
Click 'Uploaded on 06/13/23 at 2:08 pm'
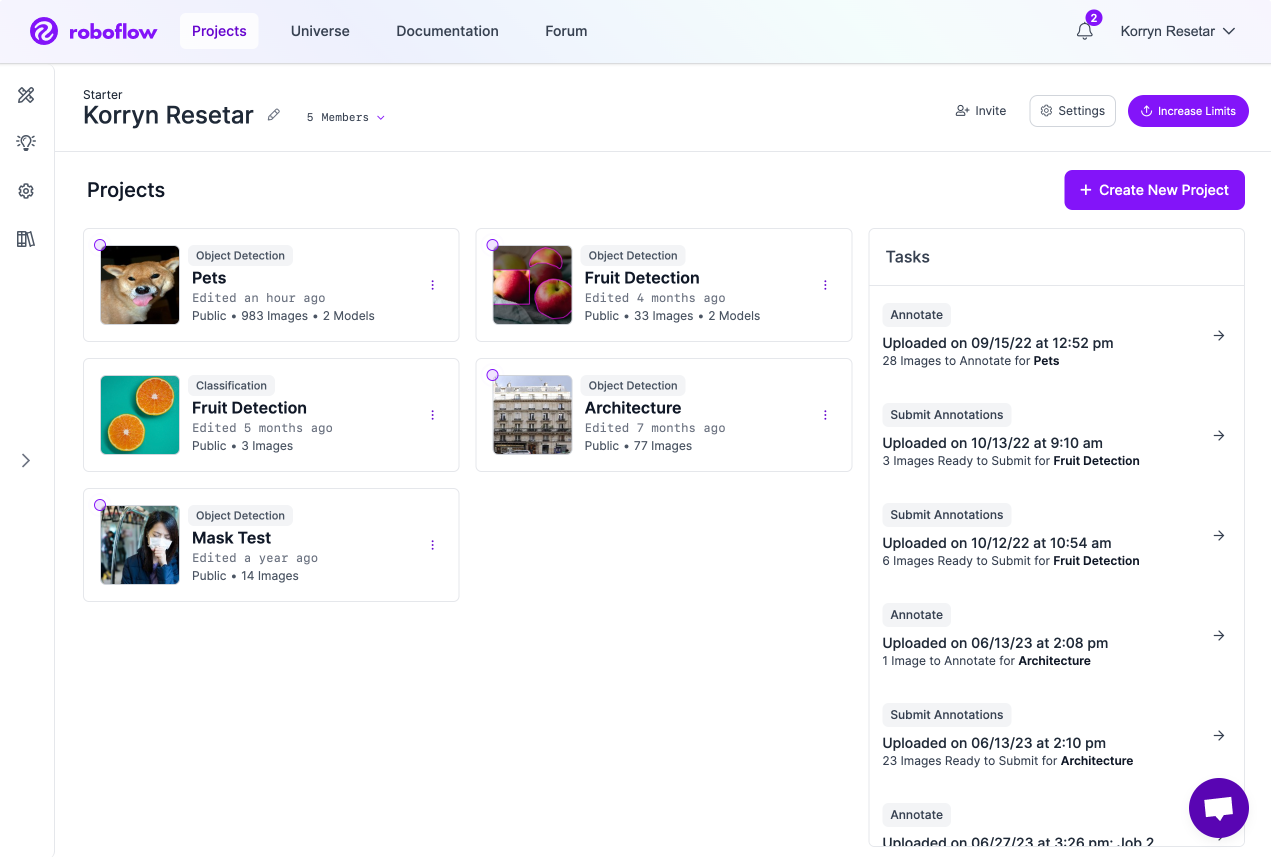click(996, 643)
